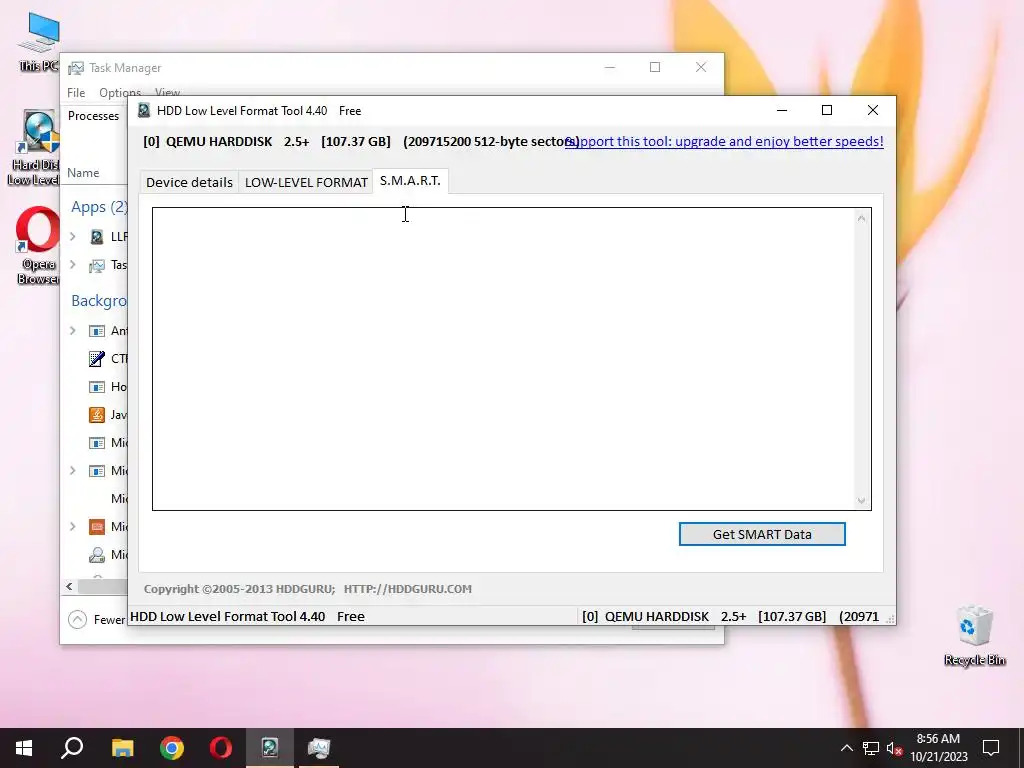Collapse Task Manager with Fewer details arrow
This screenshot has width=1024, height=768.
point(77,619)
